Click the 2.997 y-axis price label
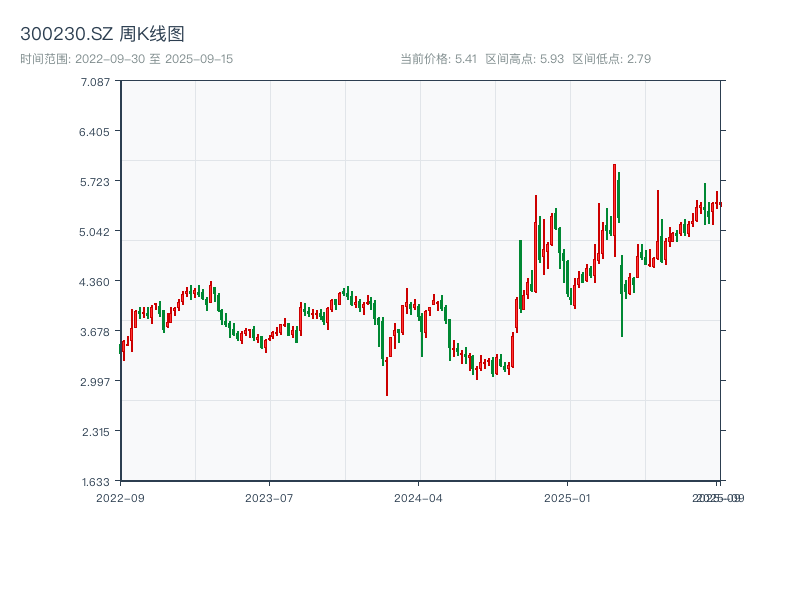The width and height of the screenshot is (800, 600). (x=96, y=381)
